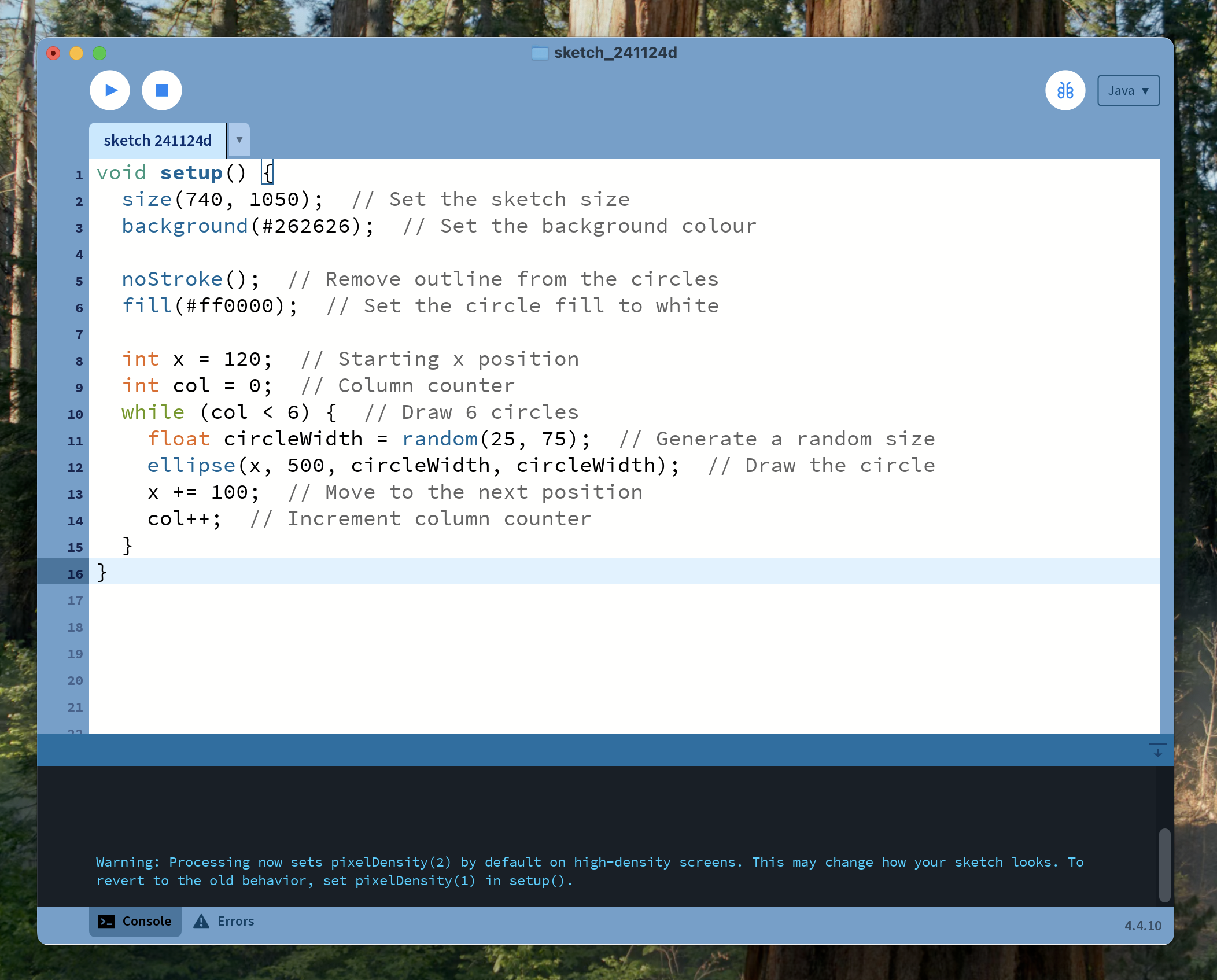Click line number 16 in gutter
The image size is (1217, 980).
point(75,574)
